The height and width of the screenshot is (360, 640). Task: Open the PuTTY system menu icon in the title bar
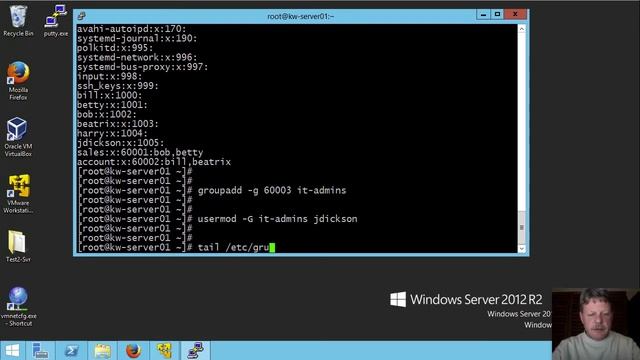81,16
